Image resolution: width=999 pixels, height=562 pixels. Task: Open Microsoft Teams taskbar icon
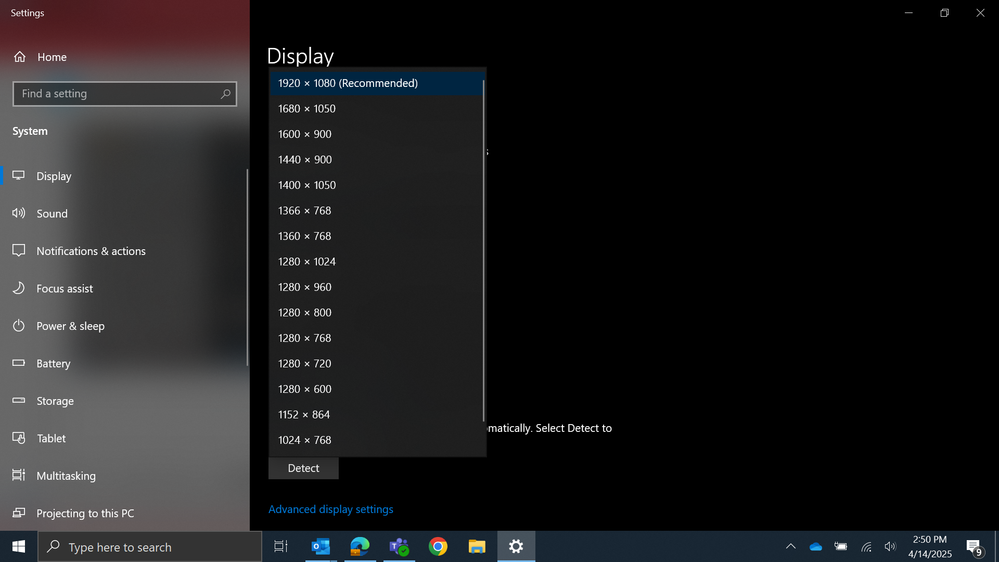(x=399, y=547)
